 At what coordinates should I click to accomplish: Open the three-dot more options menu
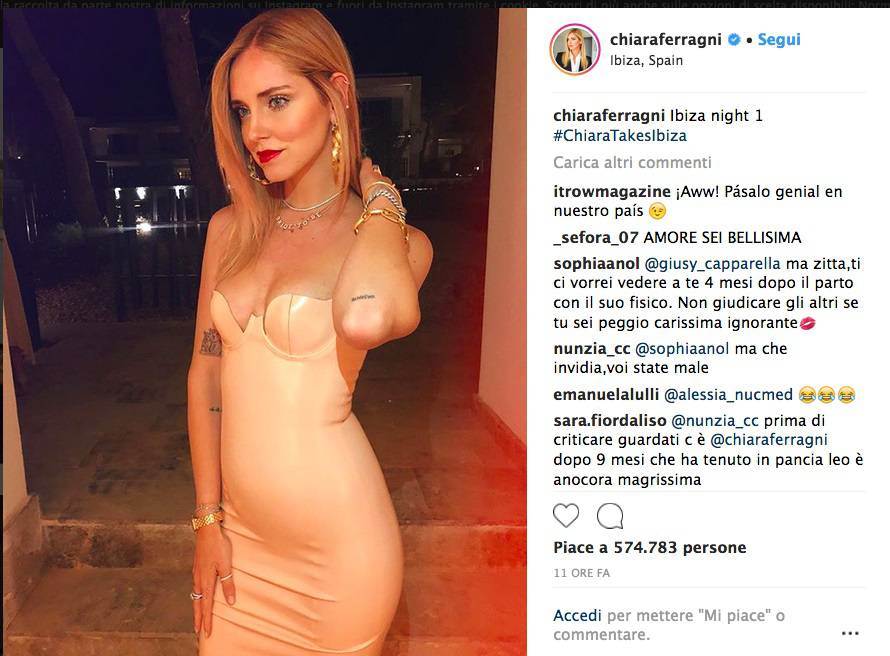[x=850, y=633]
